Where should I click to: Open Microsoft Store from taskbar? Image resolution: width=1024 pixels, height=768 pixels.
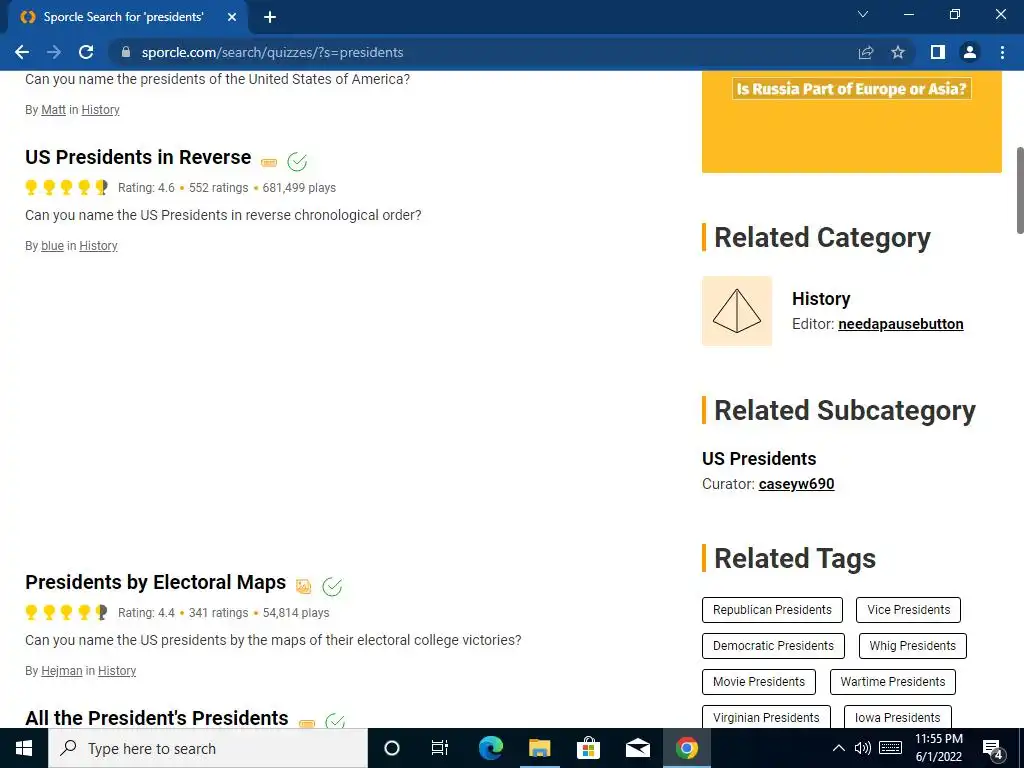(x=588, y=748)
